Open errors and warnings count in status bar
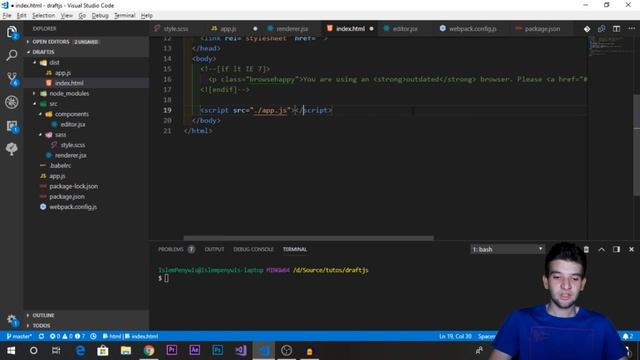Viewport: 640px width, 360px height. 67,336
